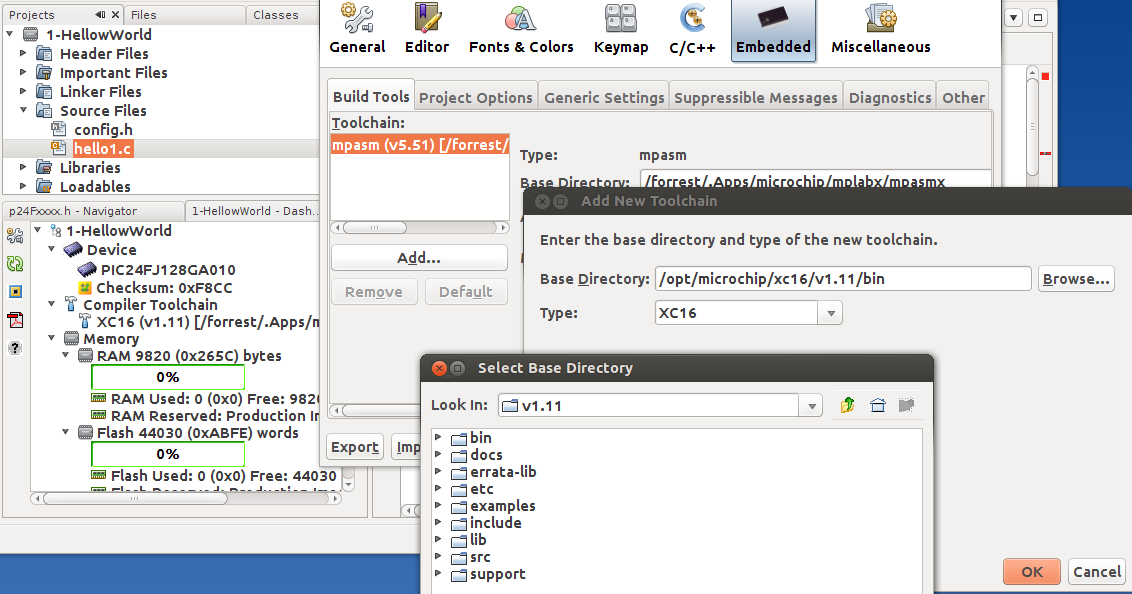This screenshot has height=594, width=1132.
Task: Collapse the Device node in Dashboard
Action: point(52,249)
